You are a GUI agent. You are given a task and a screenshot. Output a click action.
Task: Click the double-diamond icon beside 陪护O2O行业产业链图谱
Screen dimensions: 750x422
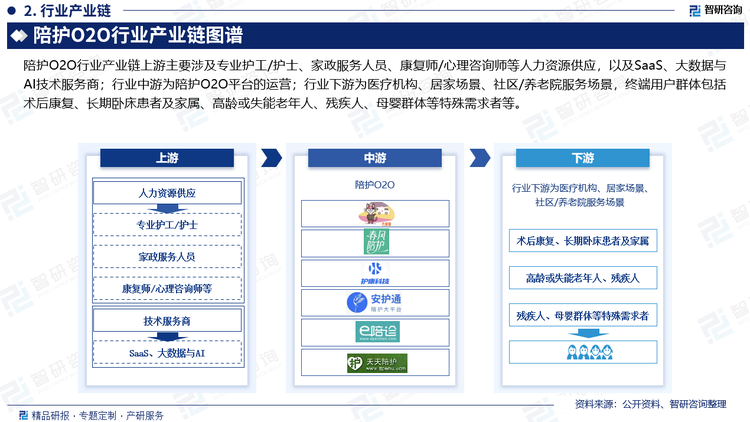[x=19, y=36]
